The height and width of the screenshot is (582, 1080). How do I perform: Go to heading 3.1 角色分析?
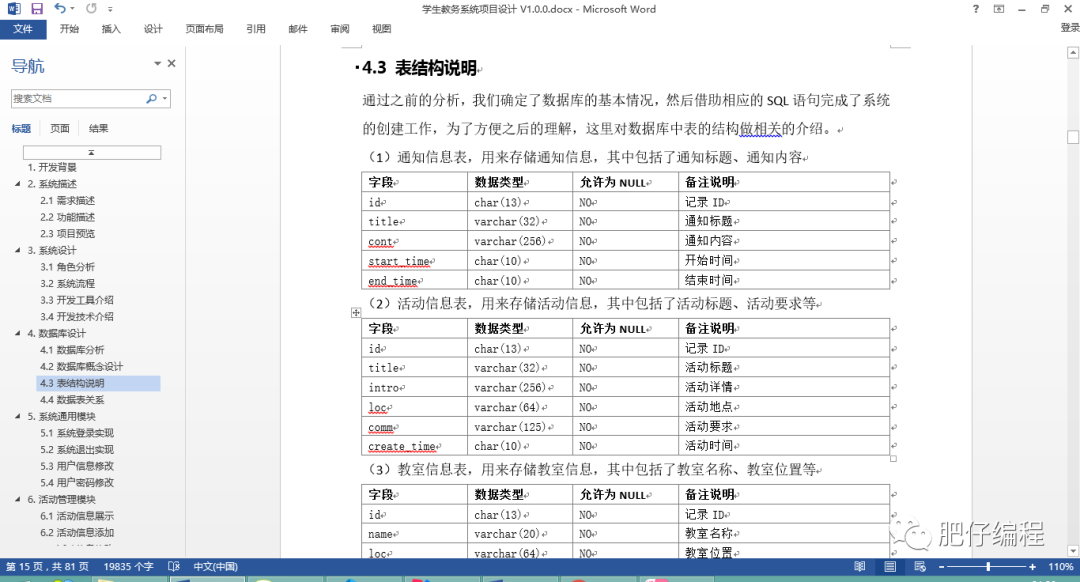[68, 267]
